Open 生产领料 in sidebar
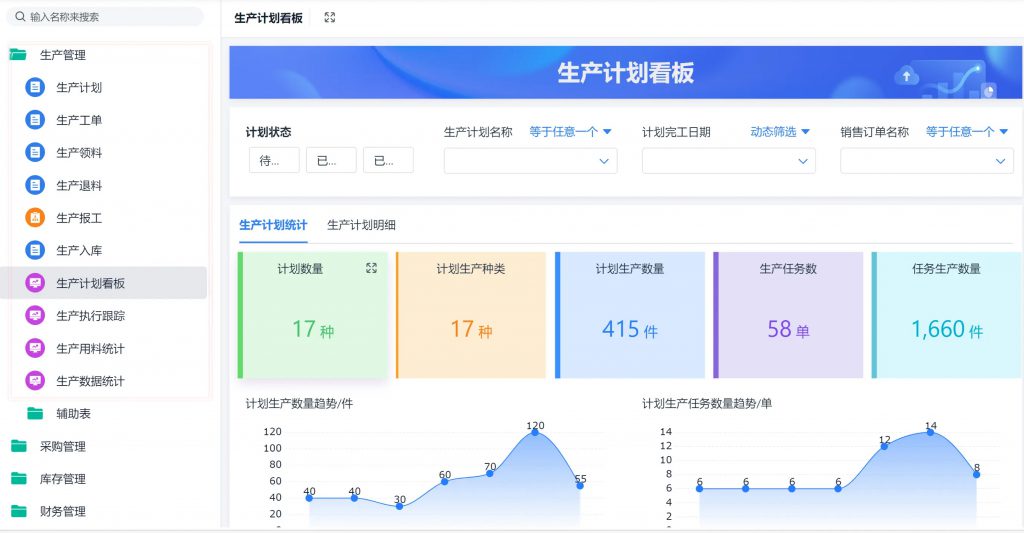The image size is (1024, 533). [x=79, y=153]
